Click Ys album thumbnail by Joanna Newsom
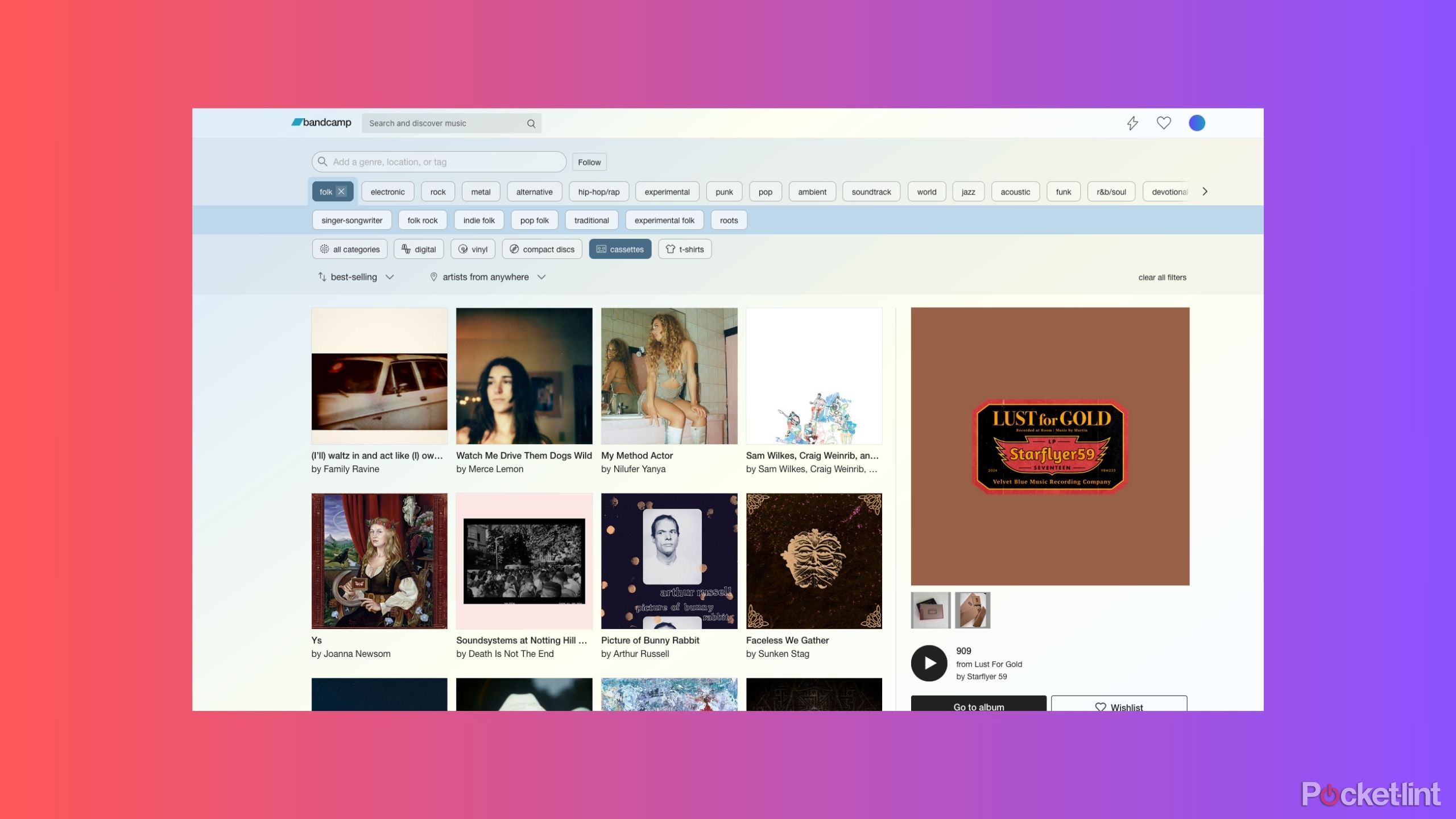Image resolution: width=1456 pixels, height=819 pixels. [x=379, y=561]
